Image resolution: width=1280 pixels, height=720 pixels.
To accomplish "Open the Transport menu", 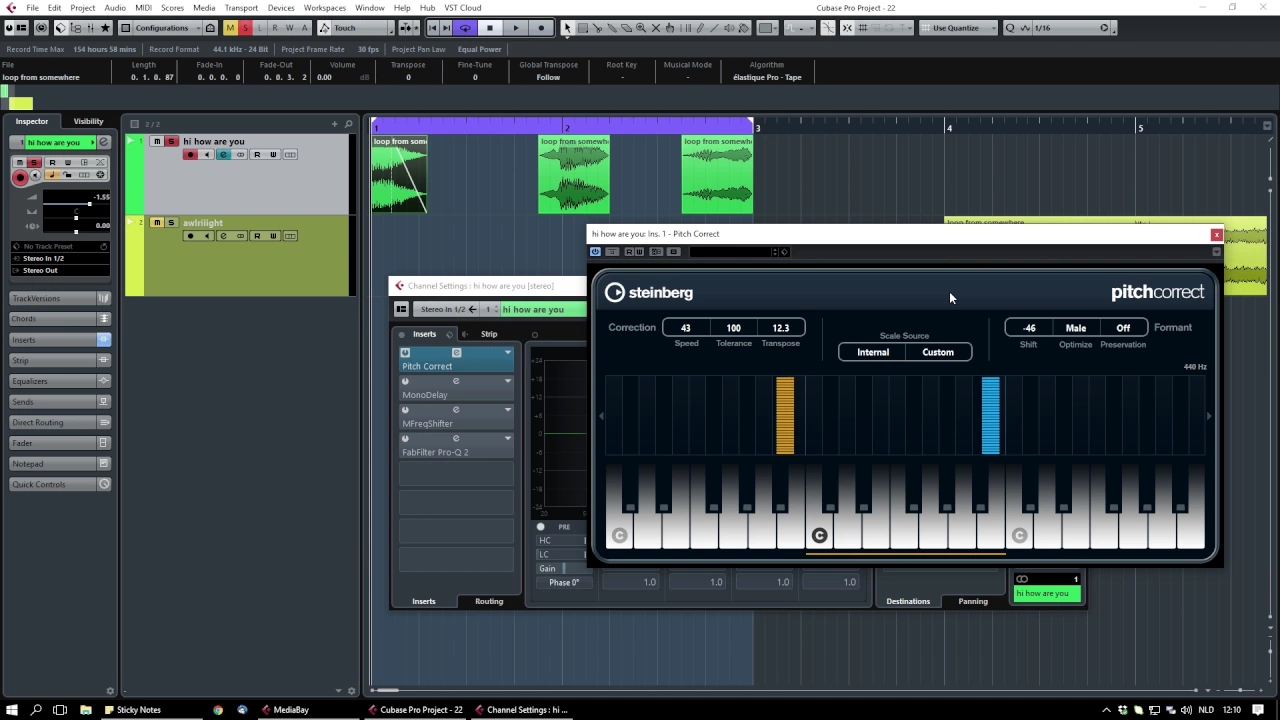I will coord(241,8).
